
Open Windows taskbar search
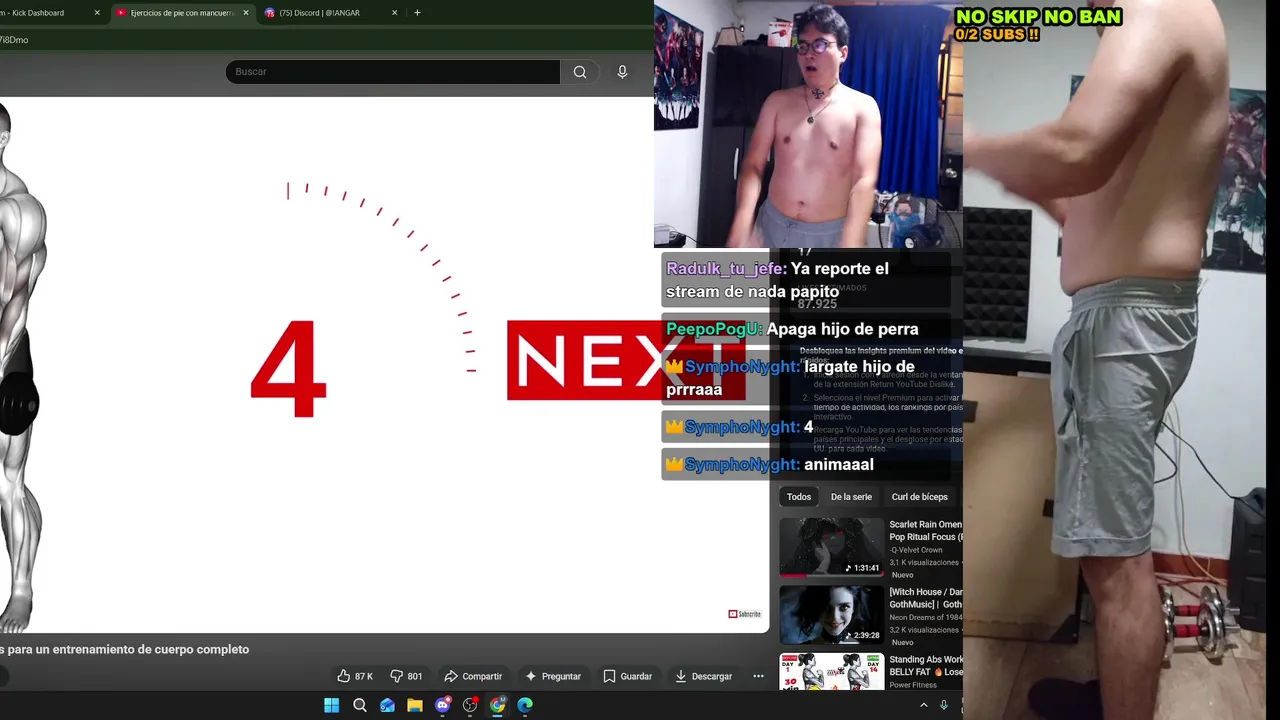(x=359, y=705)
